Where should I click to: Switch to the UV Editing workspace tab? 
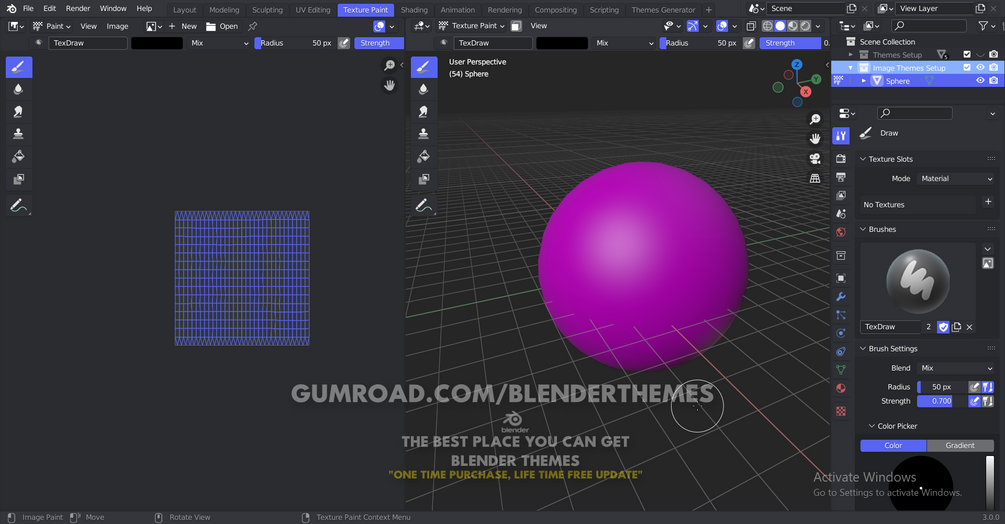pos(313,10)
